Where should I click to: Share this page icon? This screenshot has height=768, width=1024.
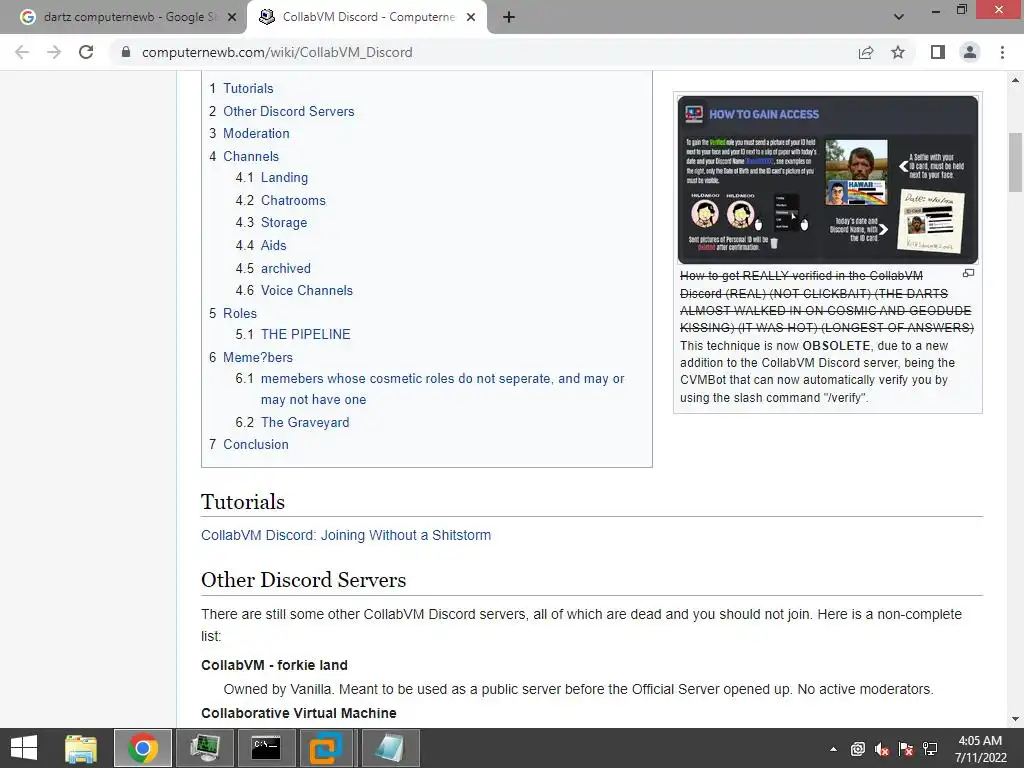pos(866,52)
